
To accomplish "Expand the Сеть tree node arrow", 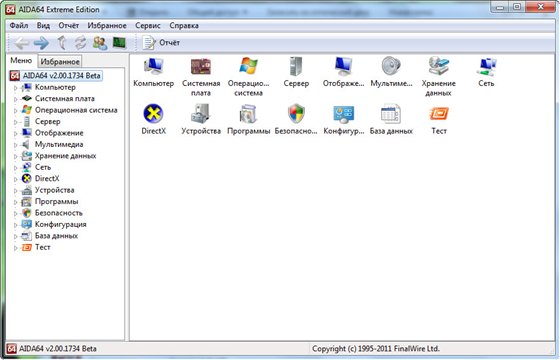I will click(x=15, y=168).
